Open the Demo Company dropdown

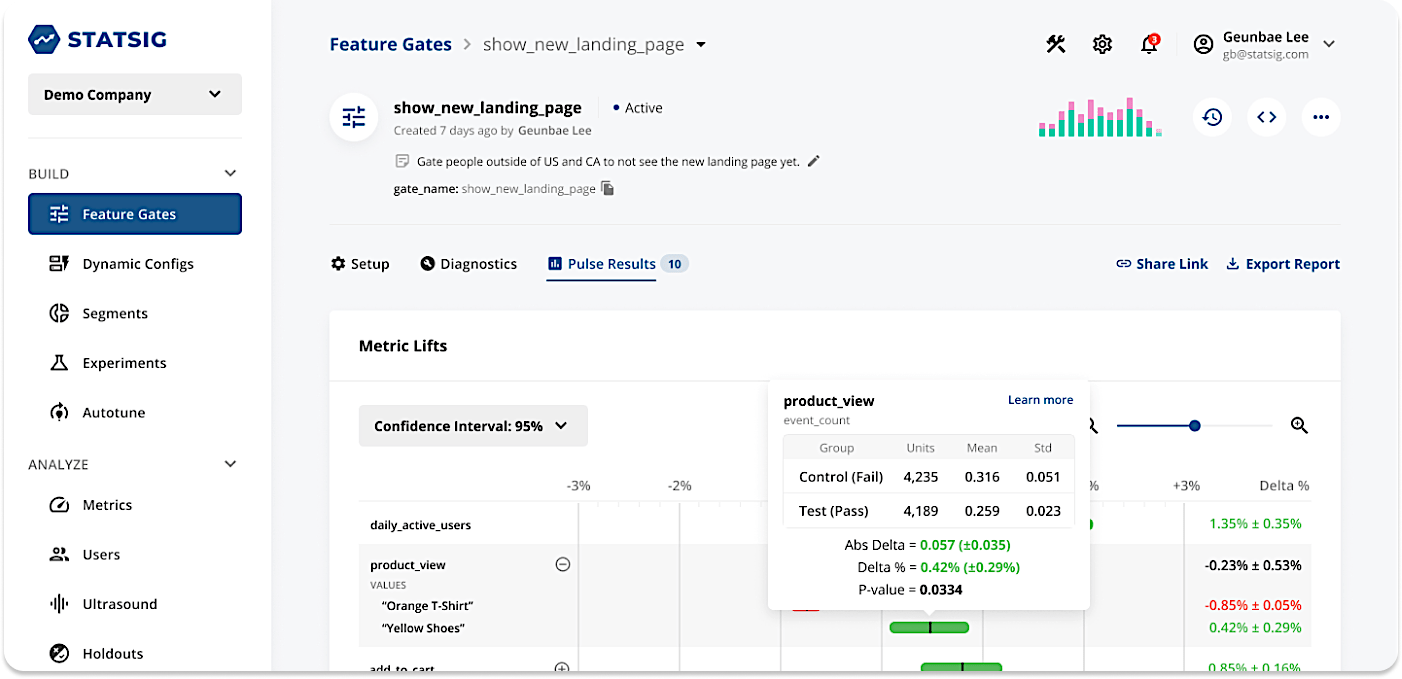click(135, 94)
